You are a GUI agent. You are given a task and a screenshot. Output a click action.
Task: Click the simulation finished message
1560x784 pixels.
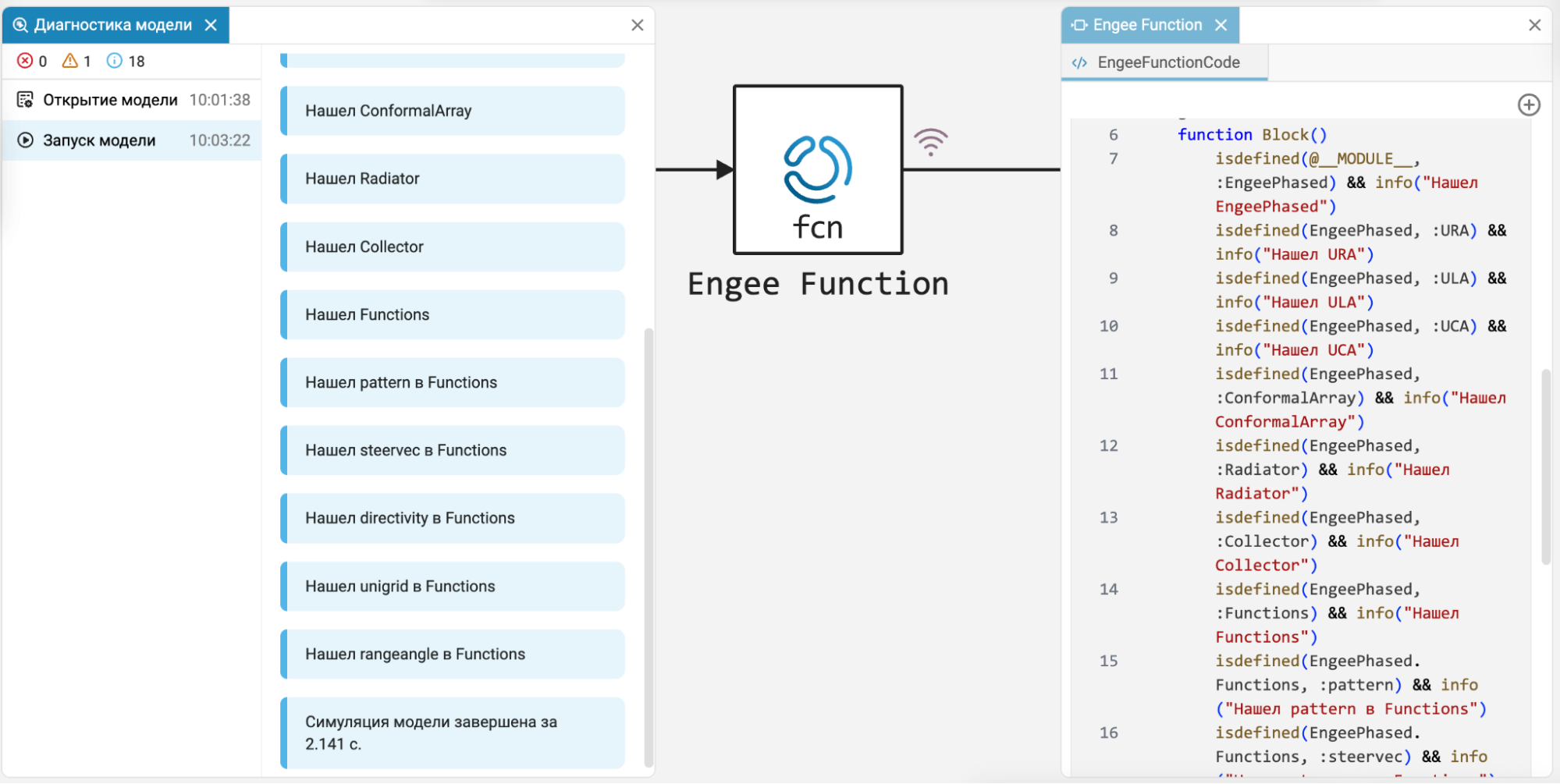453,733
